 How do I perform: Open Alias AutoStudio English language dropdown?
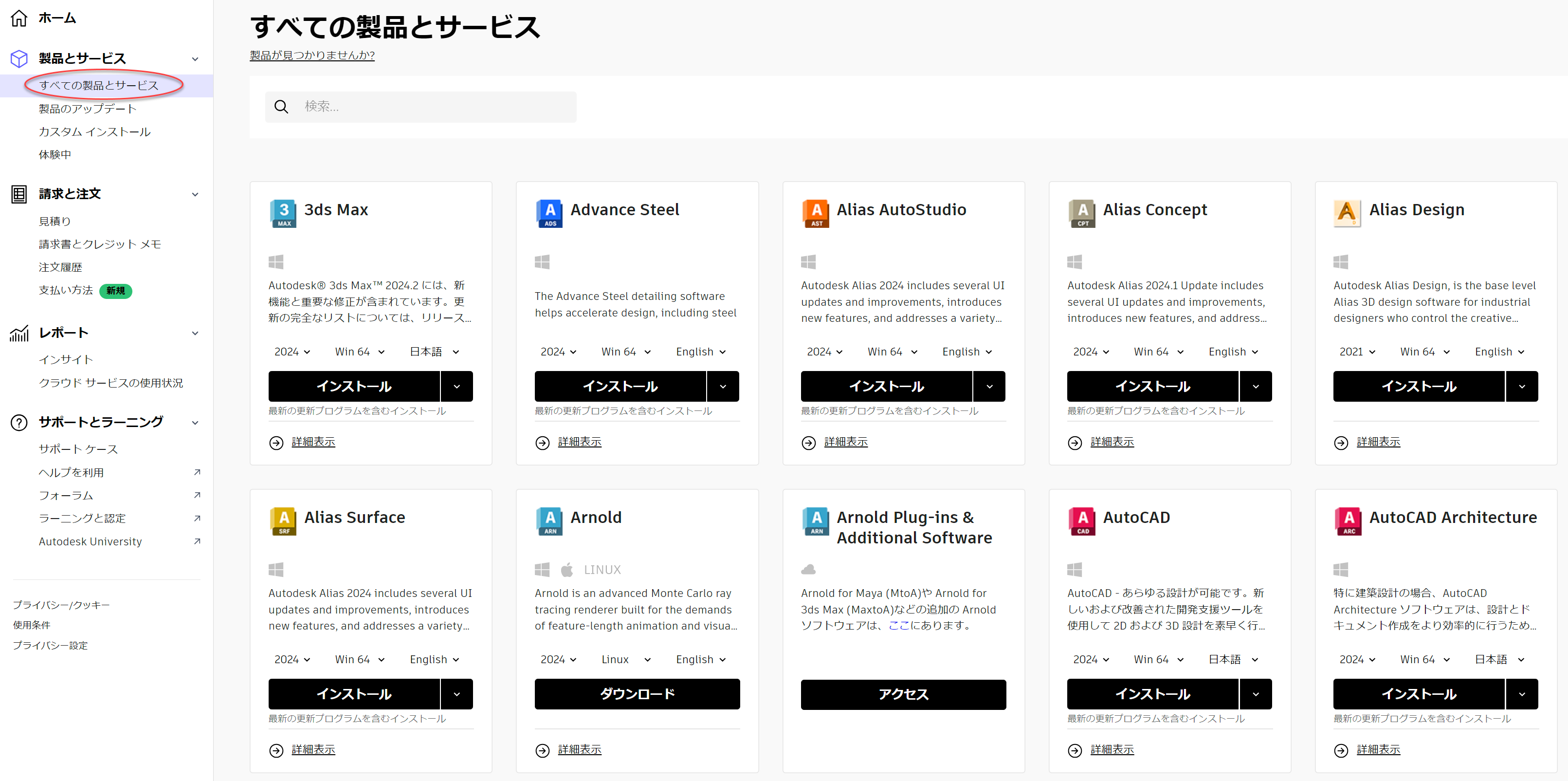pyautogui.click(x=967, y=352)
